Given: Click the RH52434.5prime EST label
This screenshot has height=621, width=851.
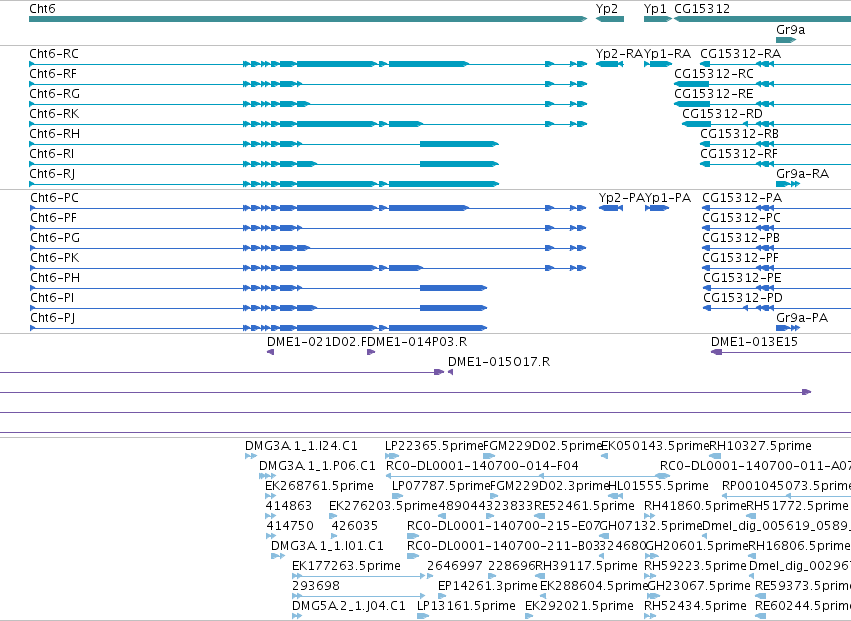Looking at the screenshot, I should tap(695, 606).
